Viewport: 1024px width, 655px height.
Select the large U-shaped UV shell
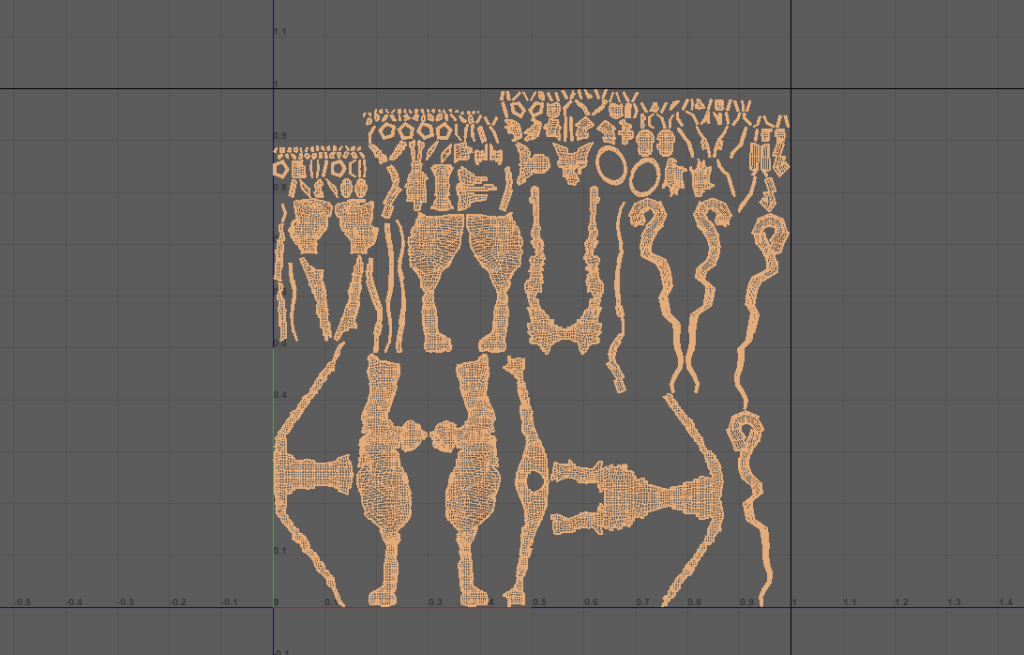[561, 328]
